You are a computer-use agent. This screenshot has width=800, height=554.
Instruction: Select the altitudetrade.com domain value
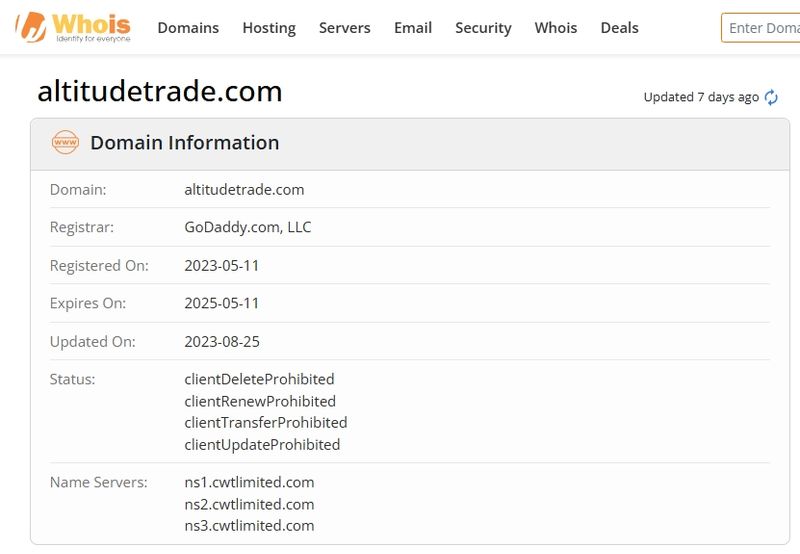[244, 190]
